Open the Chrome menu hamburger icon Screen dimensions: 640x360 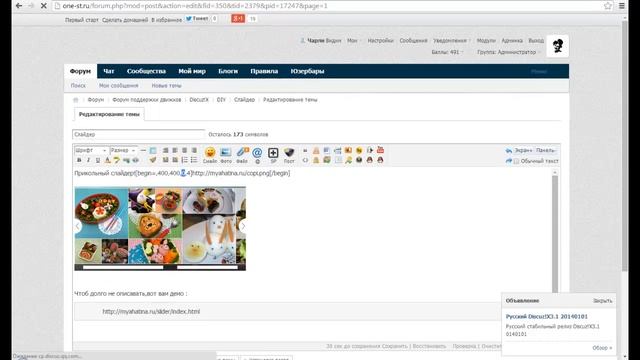622,6
